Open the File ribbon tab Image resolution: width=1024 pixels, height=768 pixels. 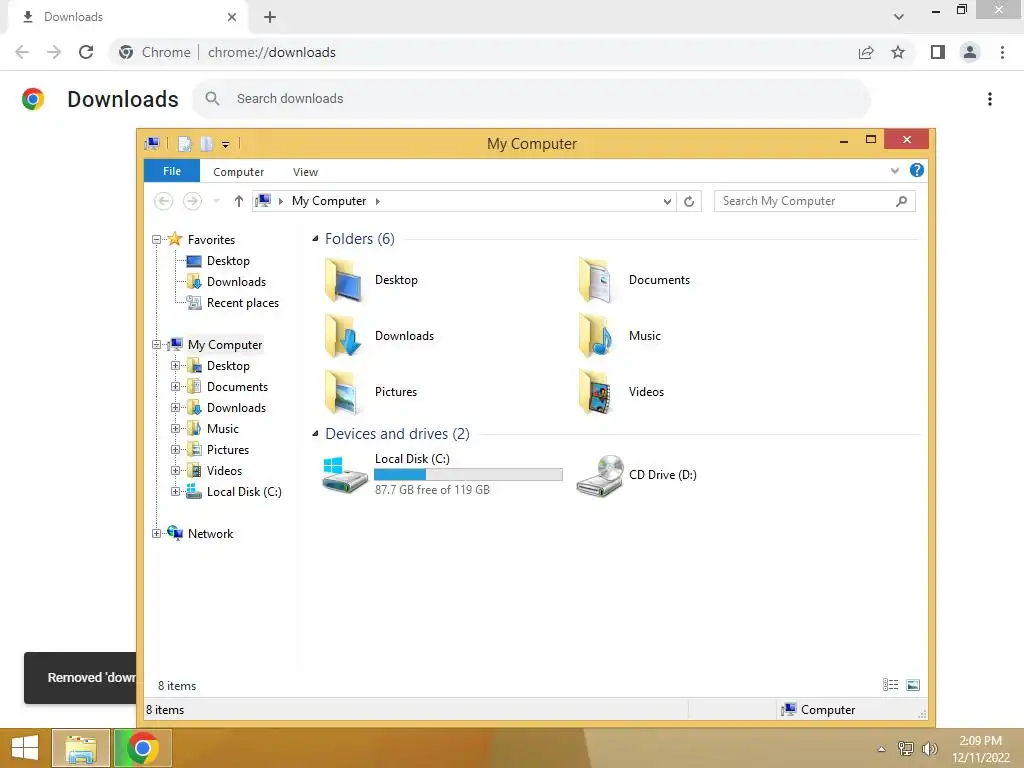click(172, 171)
